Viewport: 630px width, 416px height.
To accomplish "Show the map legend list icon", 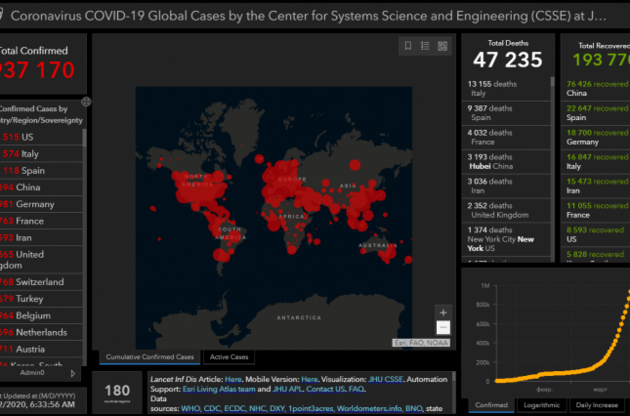I will [x=425, y=46].
